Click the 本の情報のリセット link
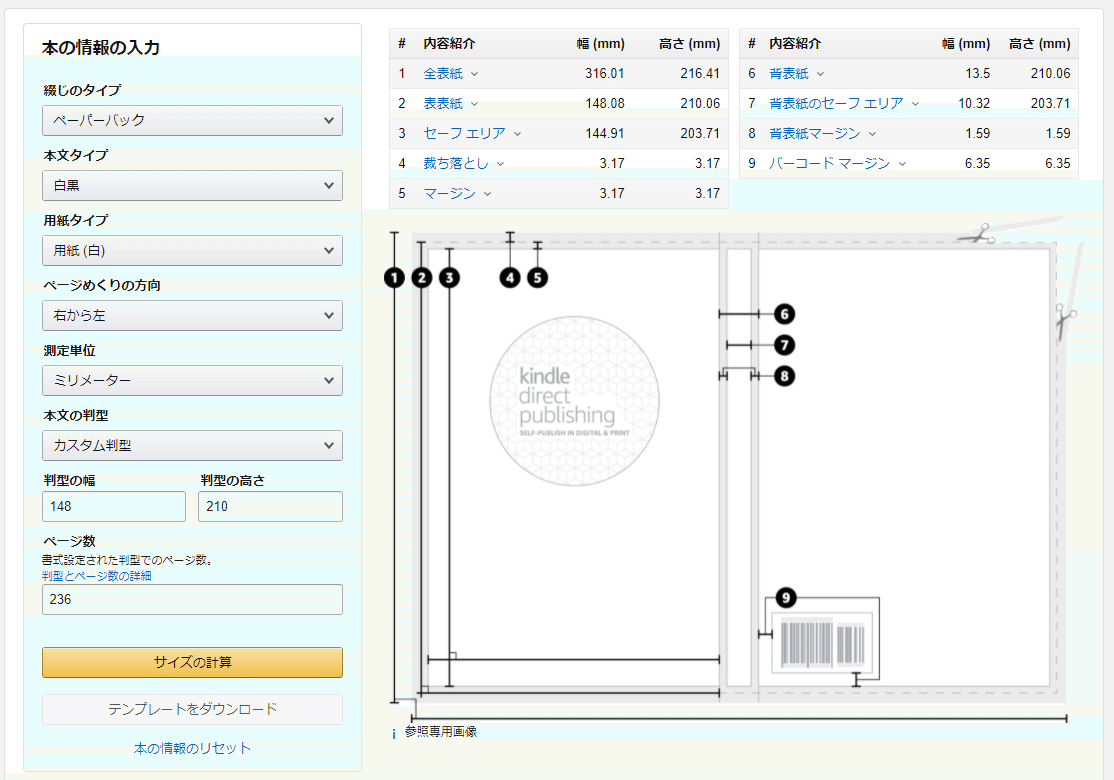The image size is (1114, 780). point(192,748)
